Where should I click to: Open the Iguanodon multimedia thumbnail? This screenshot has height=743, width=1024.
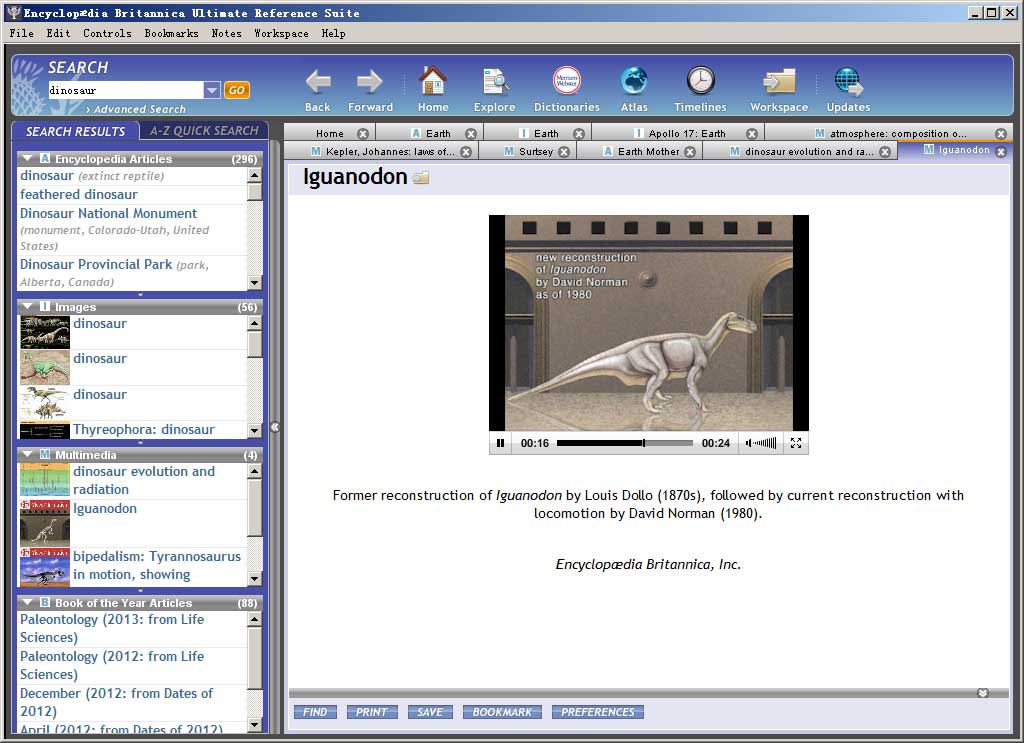pyautogui.click(x=44, y=524)
